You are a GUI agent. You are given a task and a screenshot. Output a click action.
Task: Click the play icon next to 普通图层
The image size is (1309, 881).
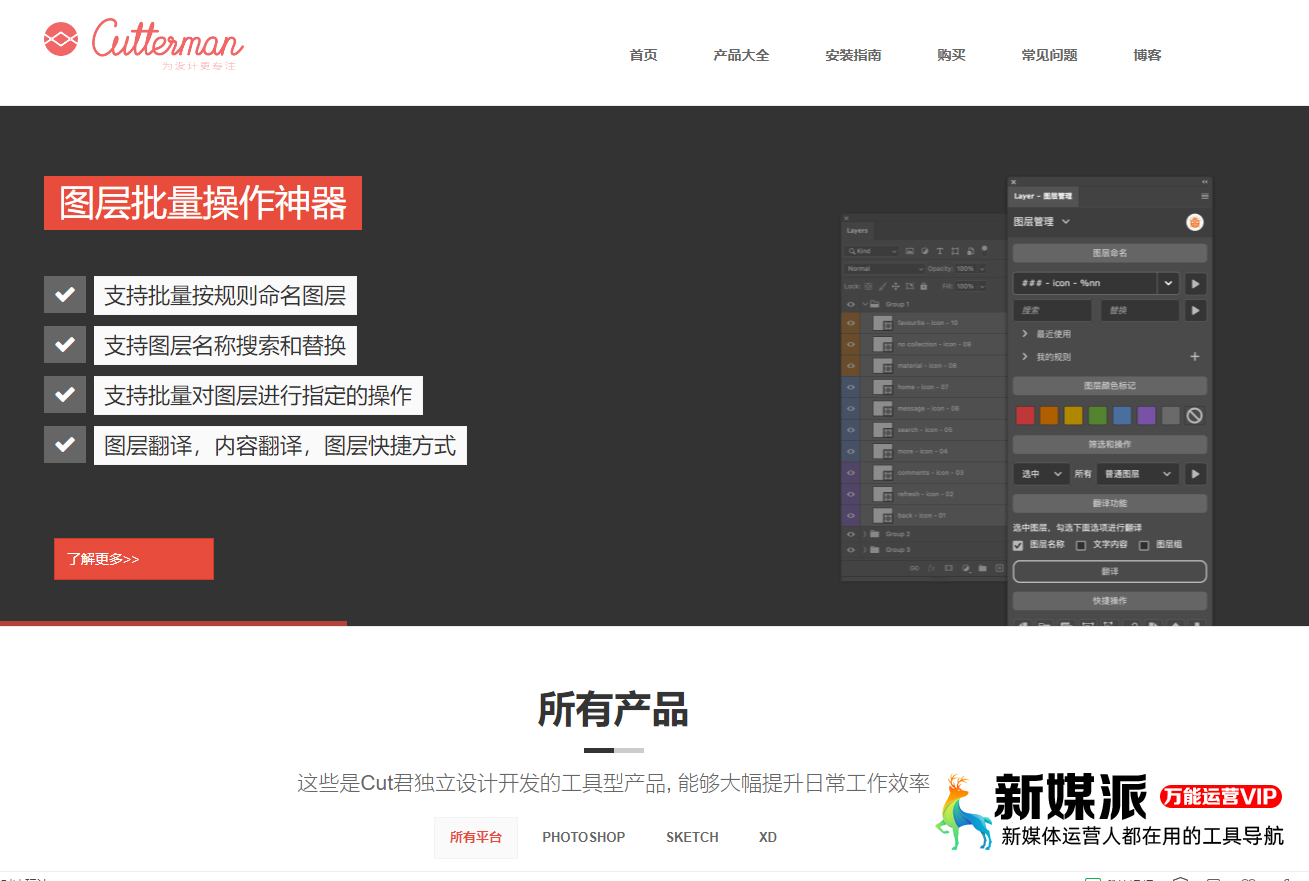[1195, 474]
